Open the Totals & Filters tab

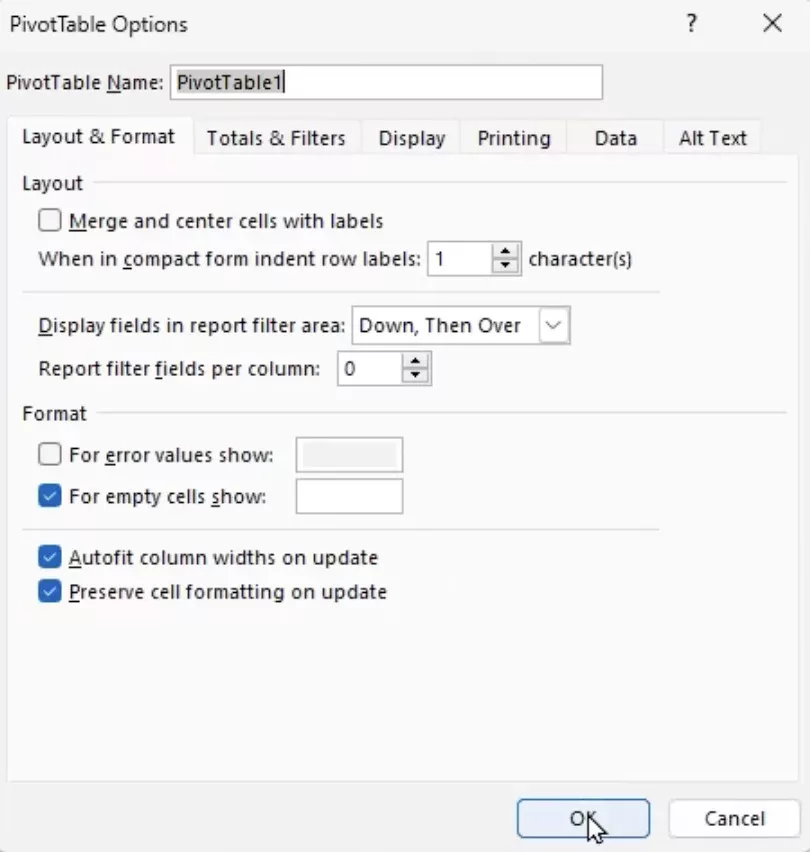pyautogui.click(x=276, y=138)
